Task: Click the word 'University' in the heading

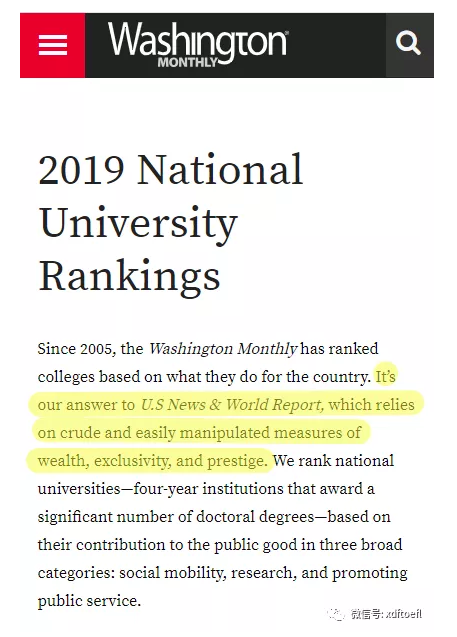Action: point(138,223)
